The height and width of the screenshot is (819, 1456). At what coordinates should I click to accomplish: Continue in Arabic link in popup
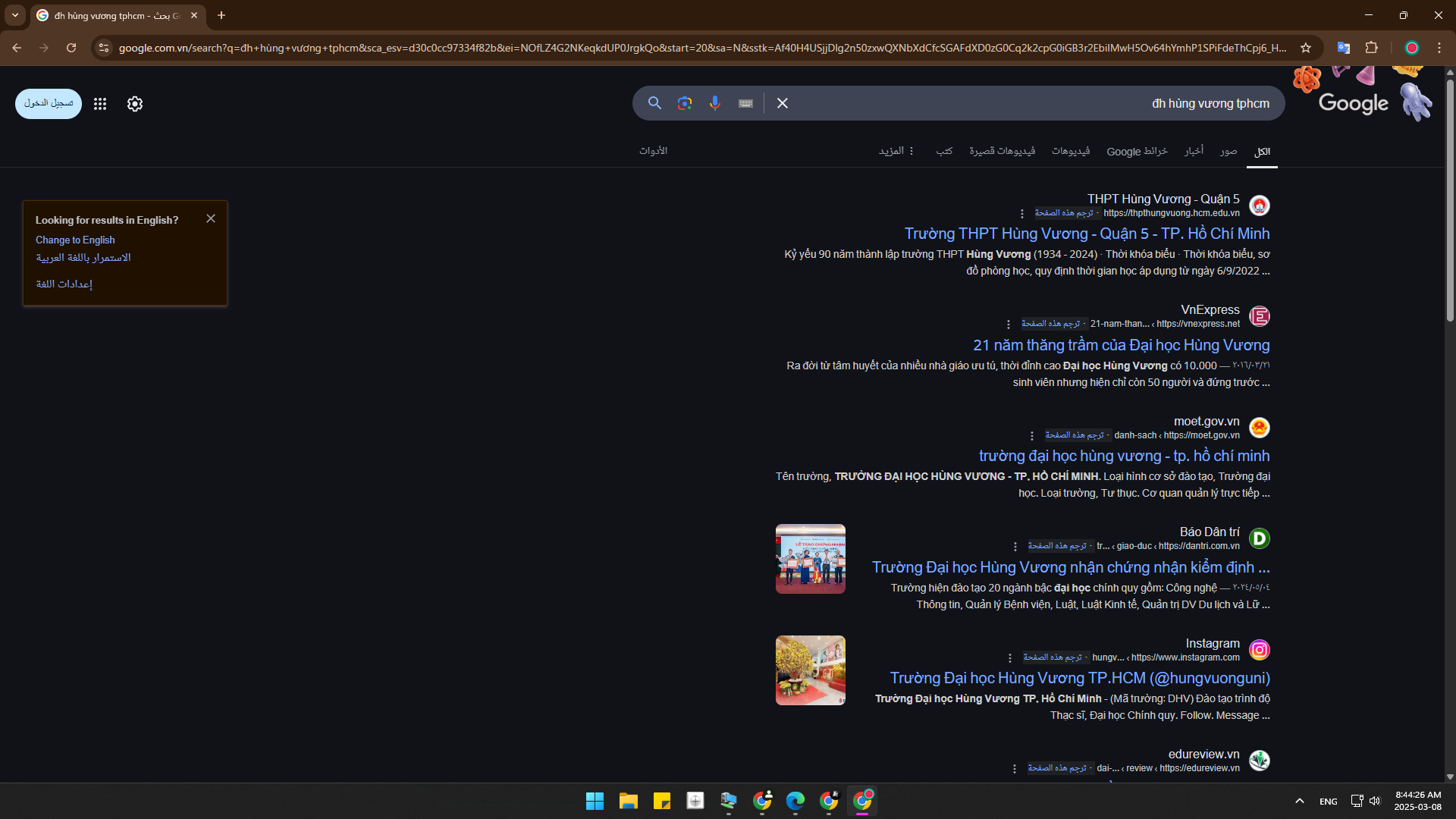(83, 258)
